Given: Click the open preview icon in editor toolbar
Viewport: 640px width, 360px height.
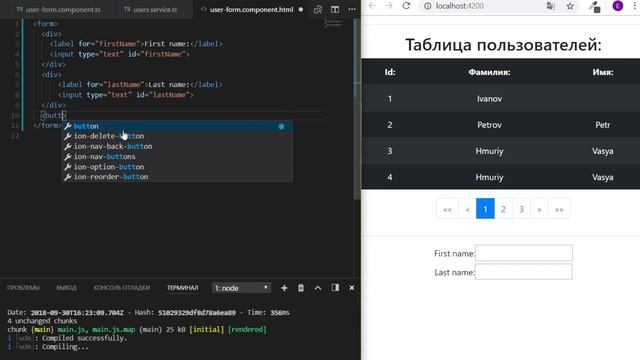Looking at the screenshot, I should point(318,9).
